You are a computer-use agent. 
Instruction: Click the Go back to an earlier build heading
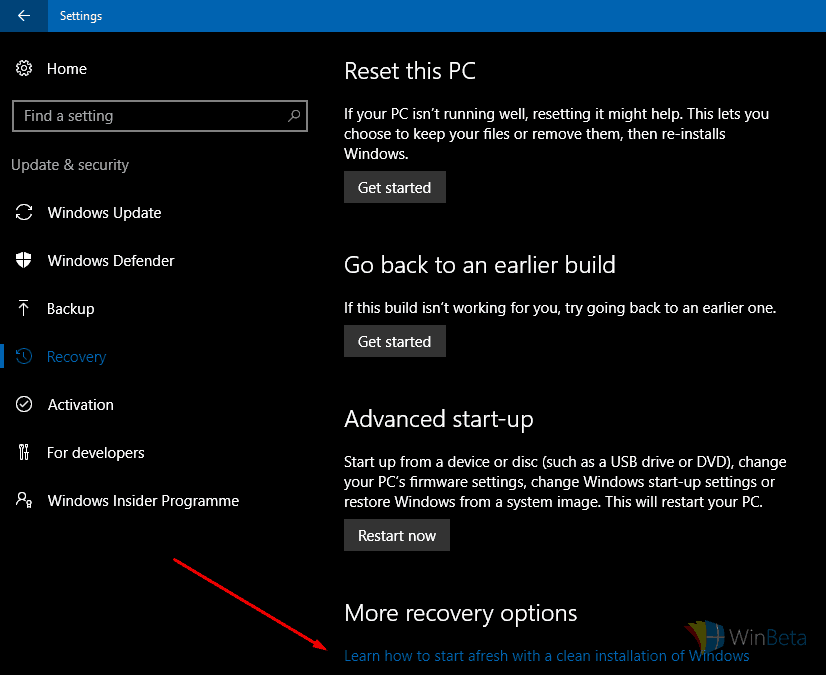click(x=480, y=265)
